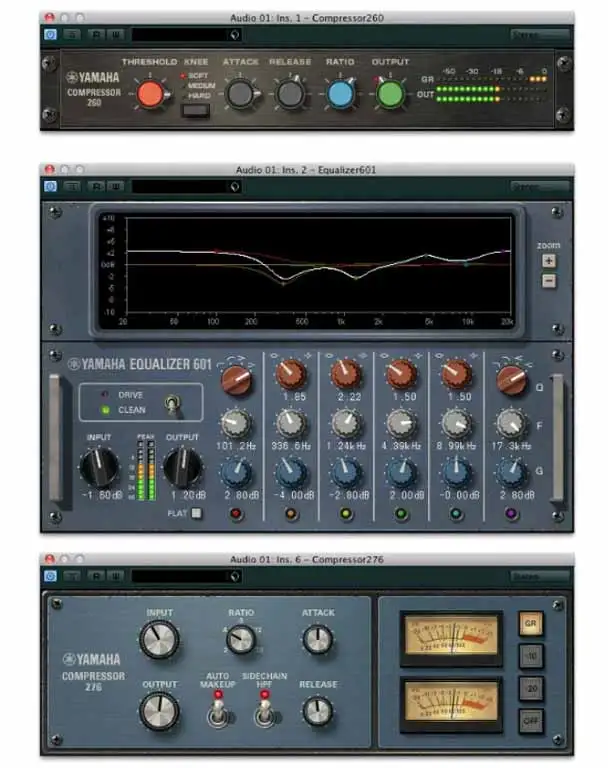Toggle the green band 4 enable LED
608x768 pixels.
coord(401,514)
